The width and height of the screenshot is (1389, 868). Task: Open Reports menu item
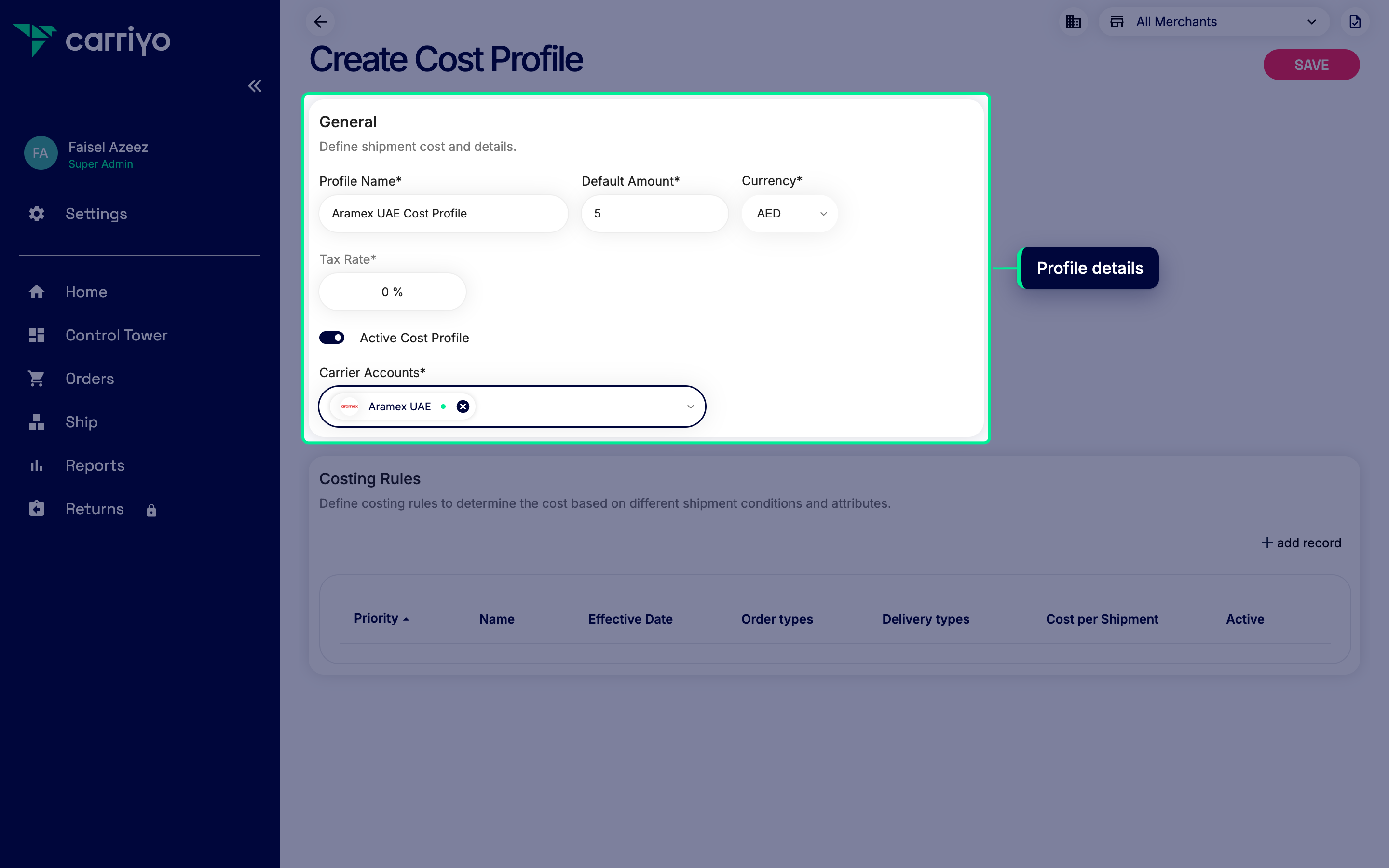[x=95, y=465]
